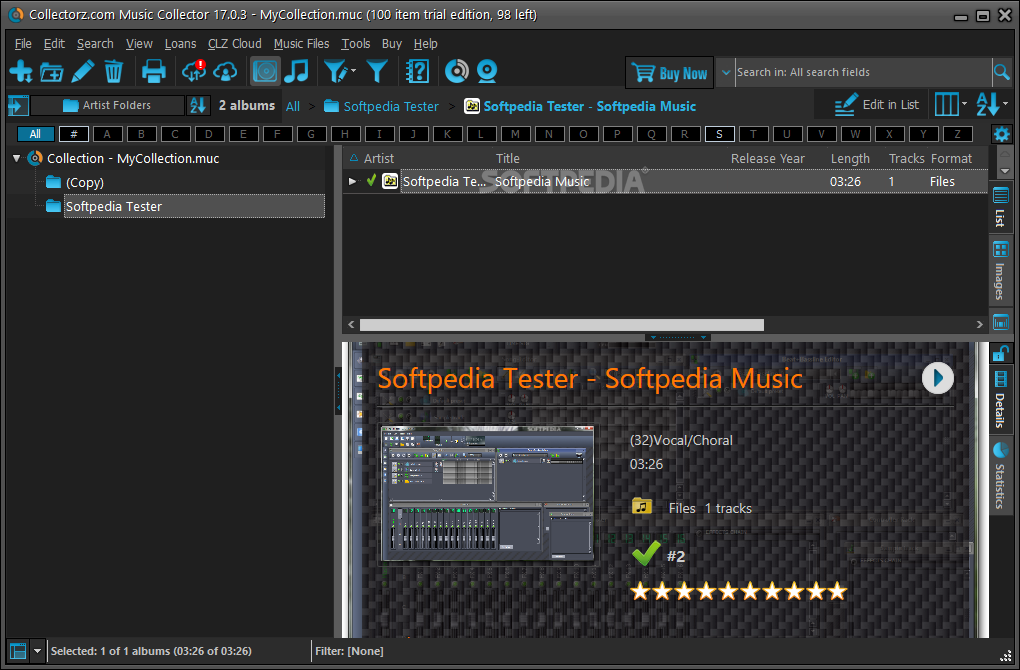Open the Loans menu
Image resolution: width=1020 pixels, height=670 pixels.
180,44
